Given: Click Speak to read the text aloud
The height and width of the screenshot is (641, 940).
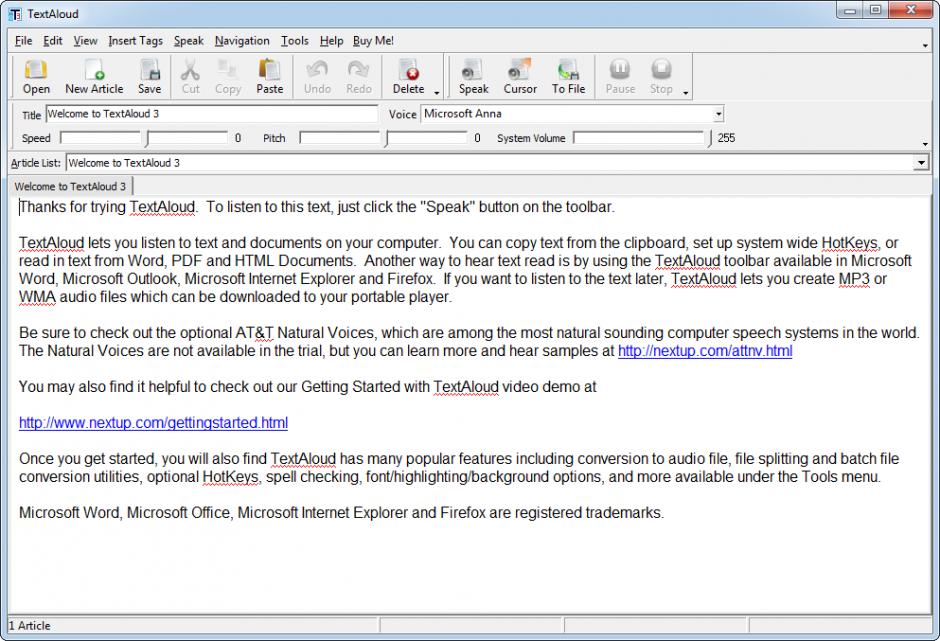Looking at the screenshot, I should tap(474, 77).
